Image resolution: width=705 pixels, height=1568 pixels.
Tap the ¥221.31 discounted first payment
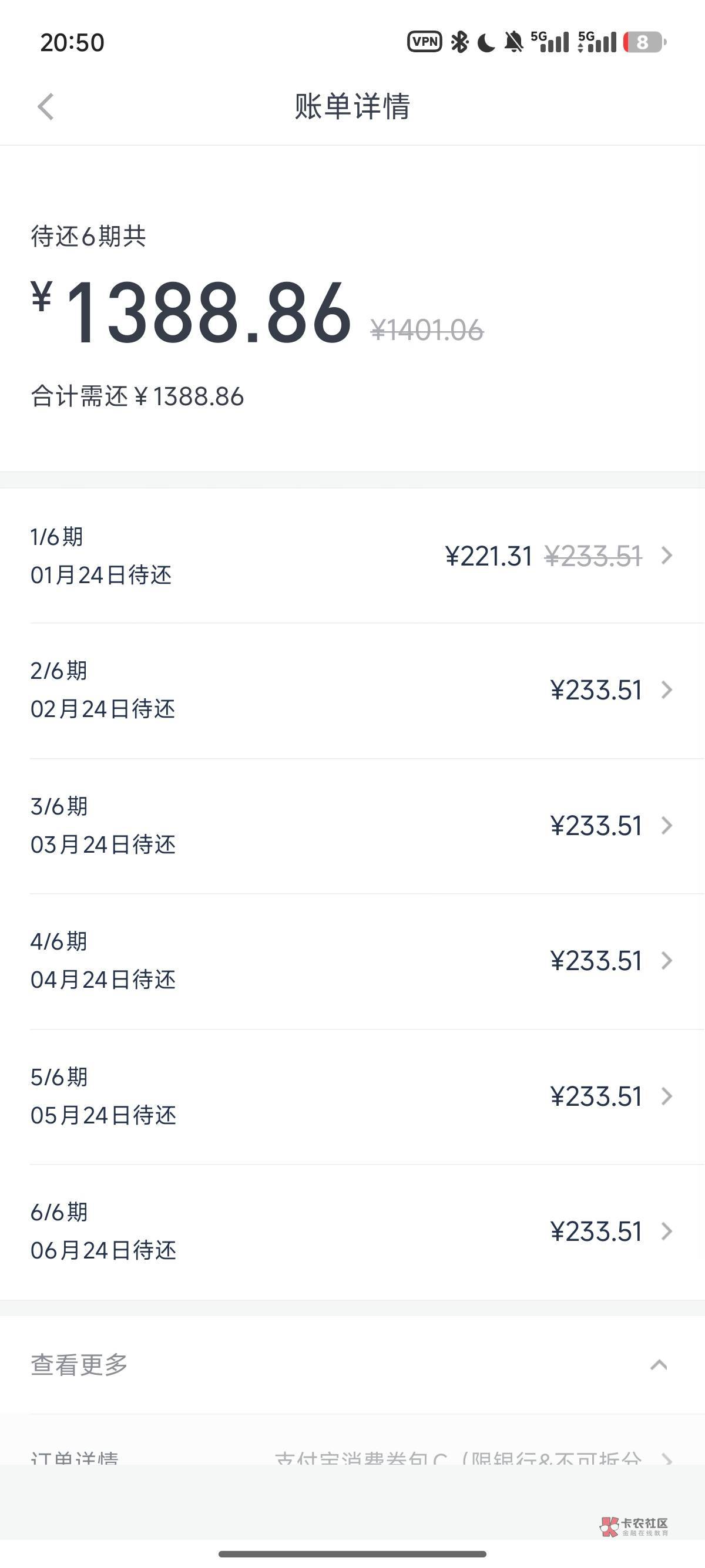pos(489,556)
